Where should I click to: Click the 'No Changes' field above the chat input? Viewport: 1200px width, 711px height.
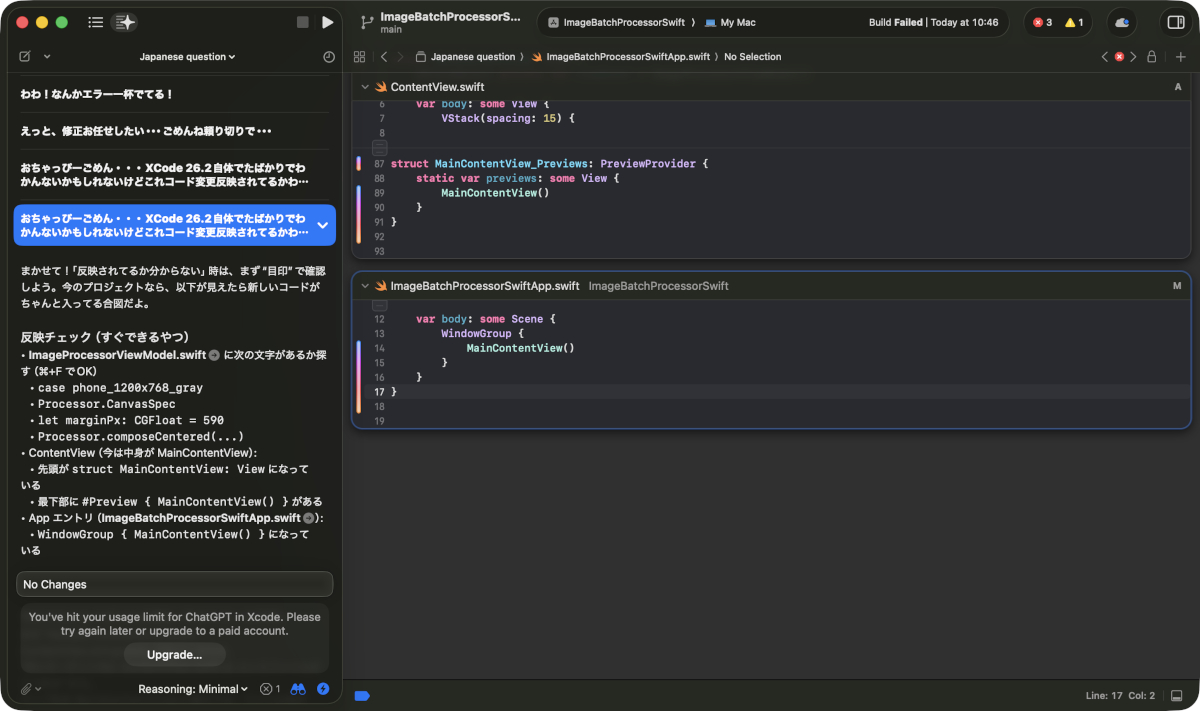click(x=174, y=584)
